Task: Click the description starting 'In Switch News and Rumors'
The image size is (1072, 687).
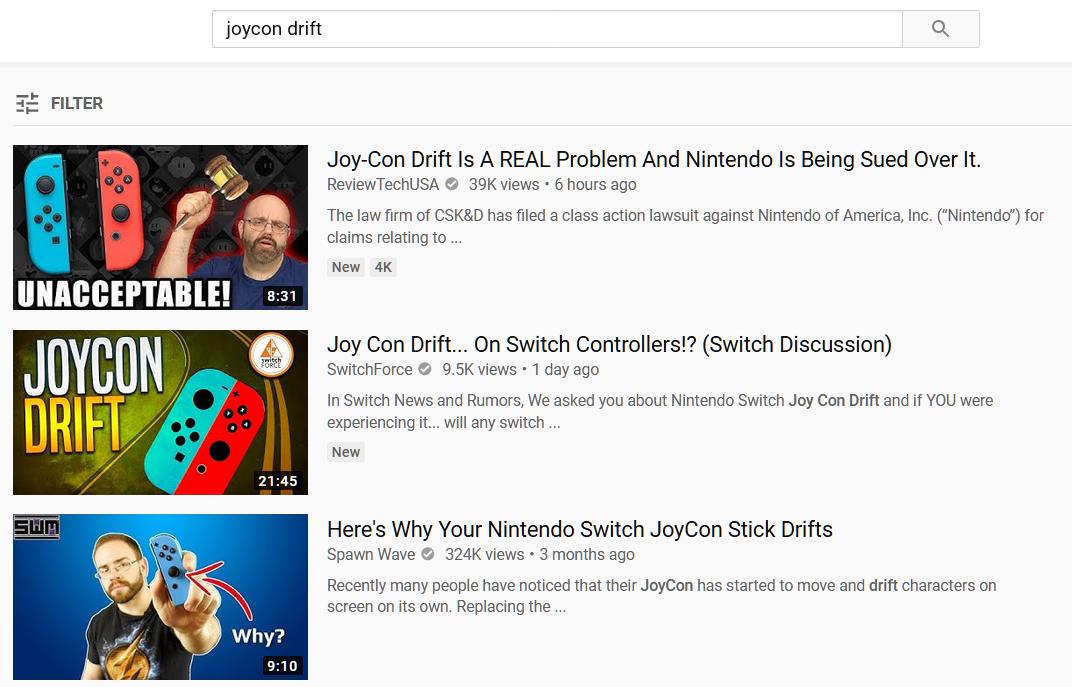Action: pos(660,412)
